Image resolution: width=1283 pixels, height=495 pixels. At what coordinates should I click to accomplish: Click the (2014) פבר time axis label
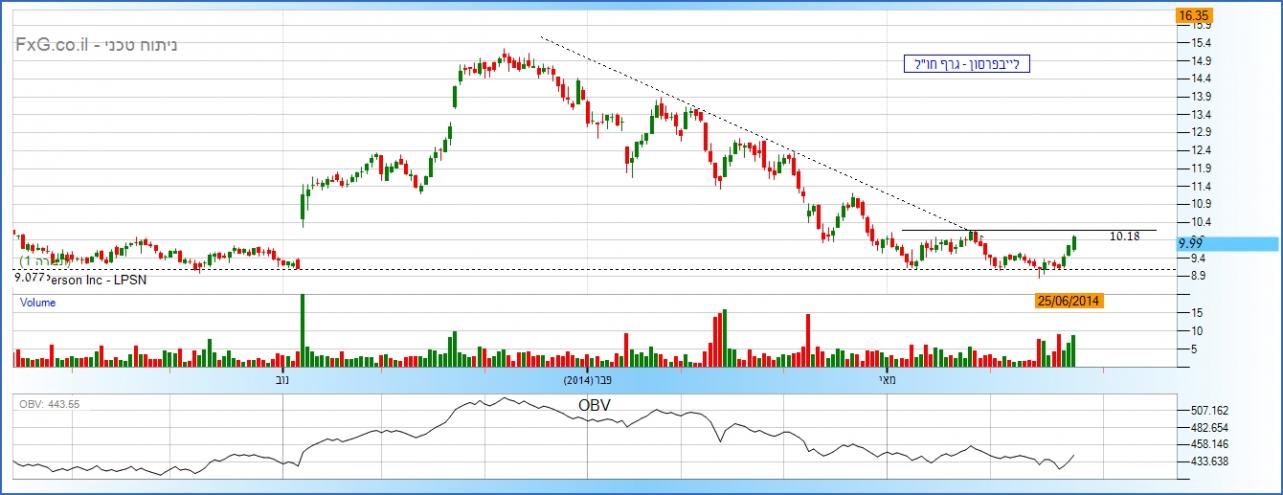point(587,380)
